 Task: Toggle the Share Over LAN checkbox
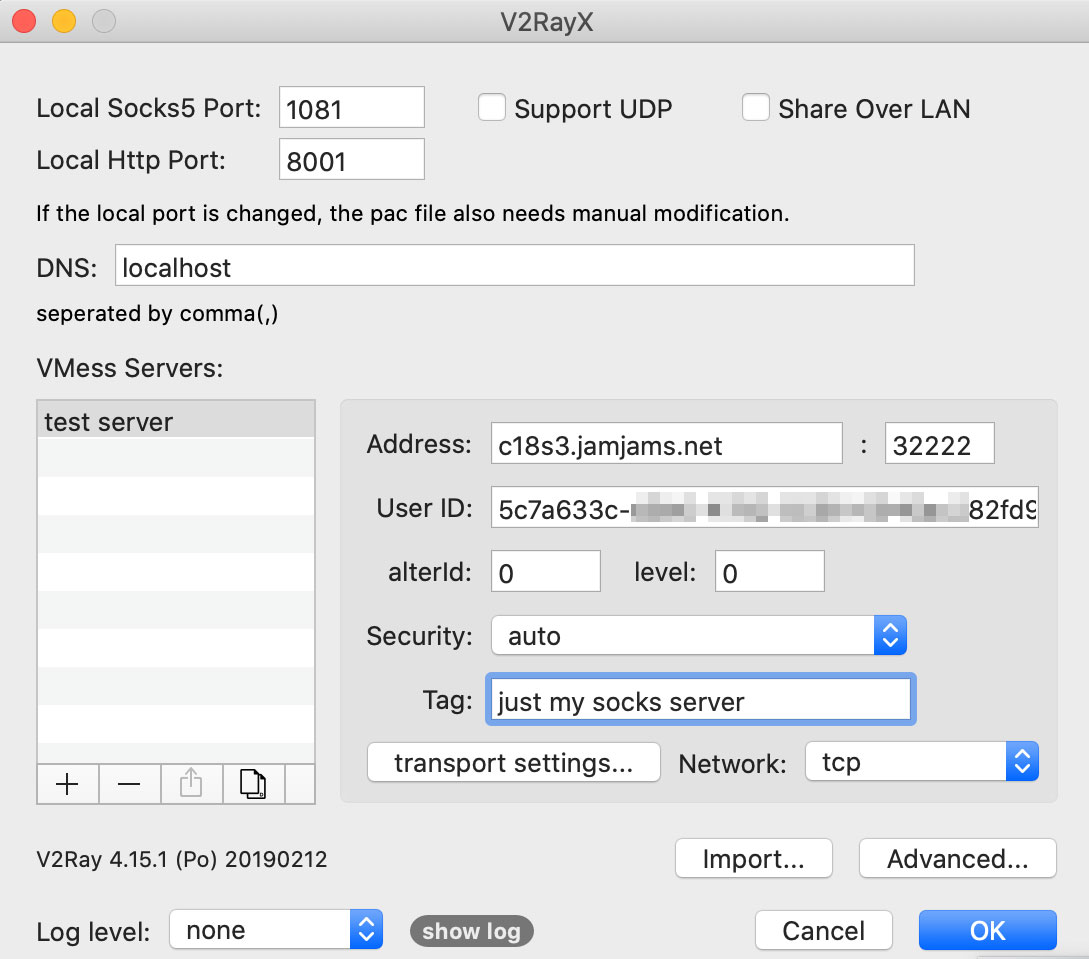coord(756,108)
